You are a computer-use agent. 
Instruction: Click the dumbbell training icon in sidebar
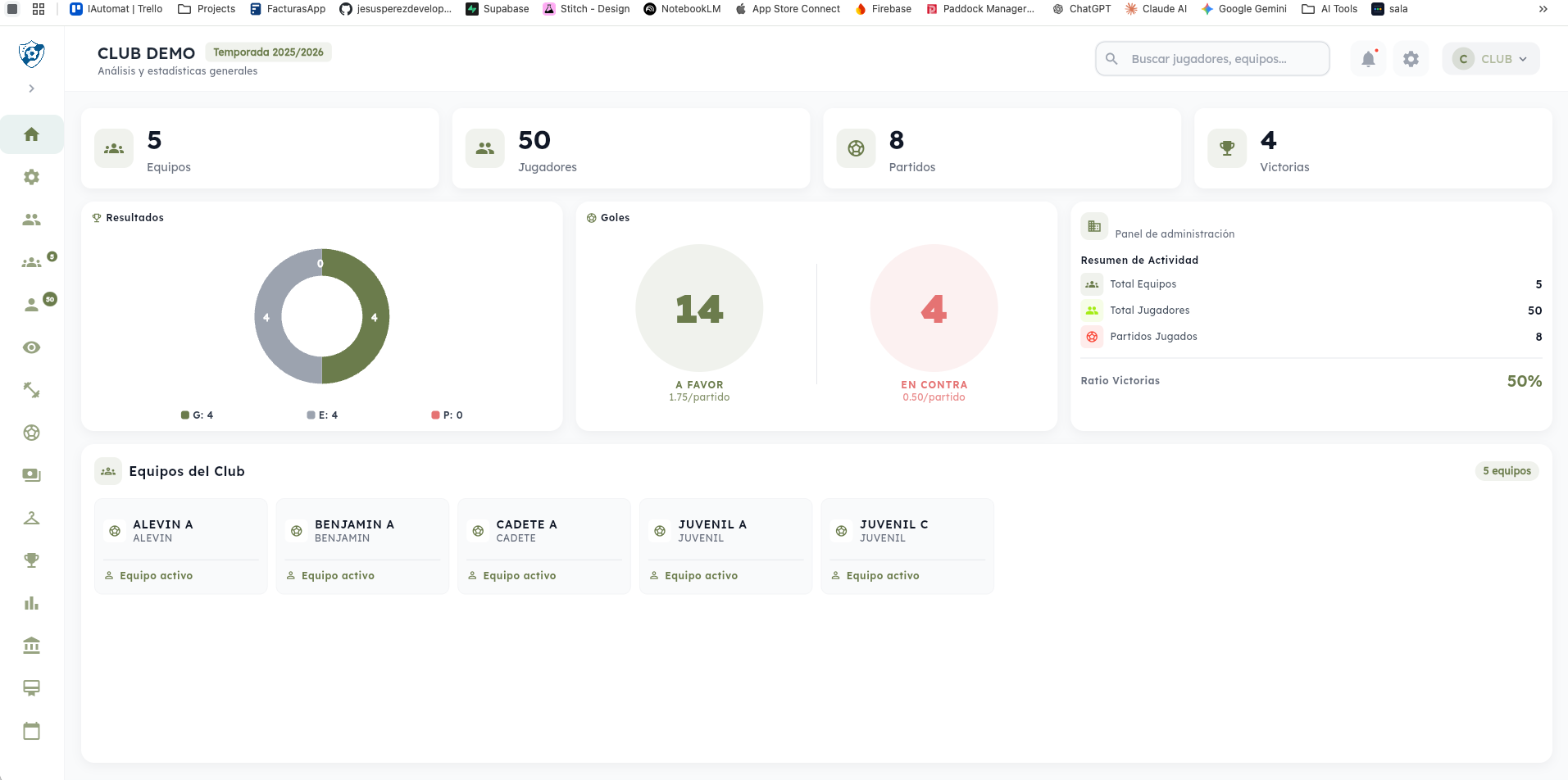[31, 390]
